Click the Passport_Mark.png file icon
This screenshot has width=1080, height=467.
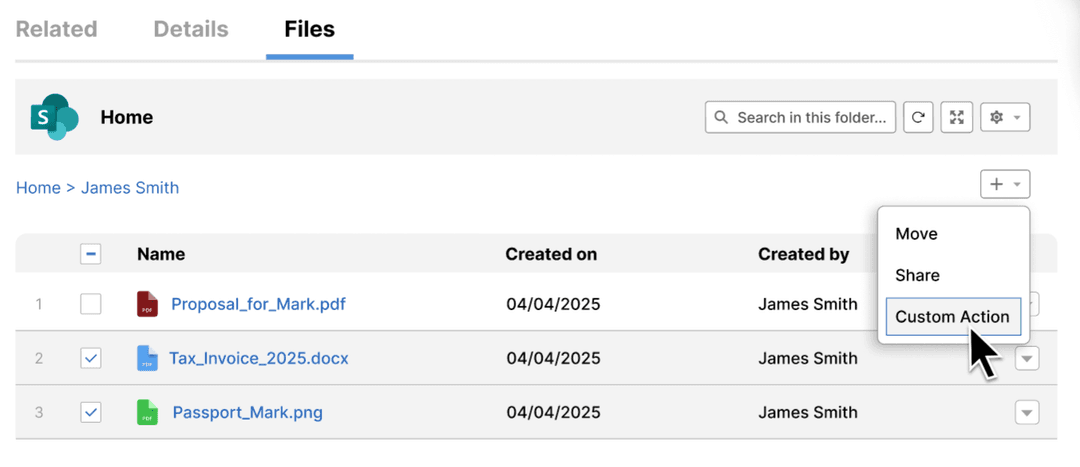pos(147,413)
